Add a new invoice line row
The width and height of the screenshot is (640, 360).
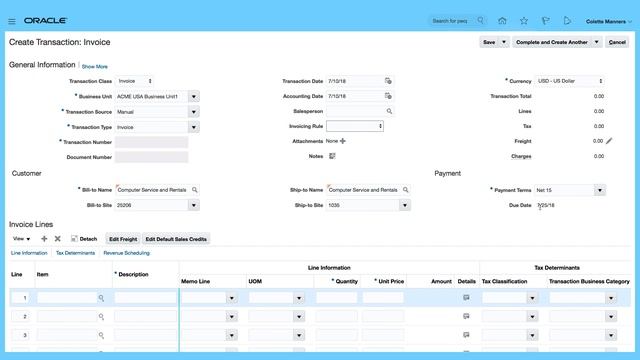(44, 239)
